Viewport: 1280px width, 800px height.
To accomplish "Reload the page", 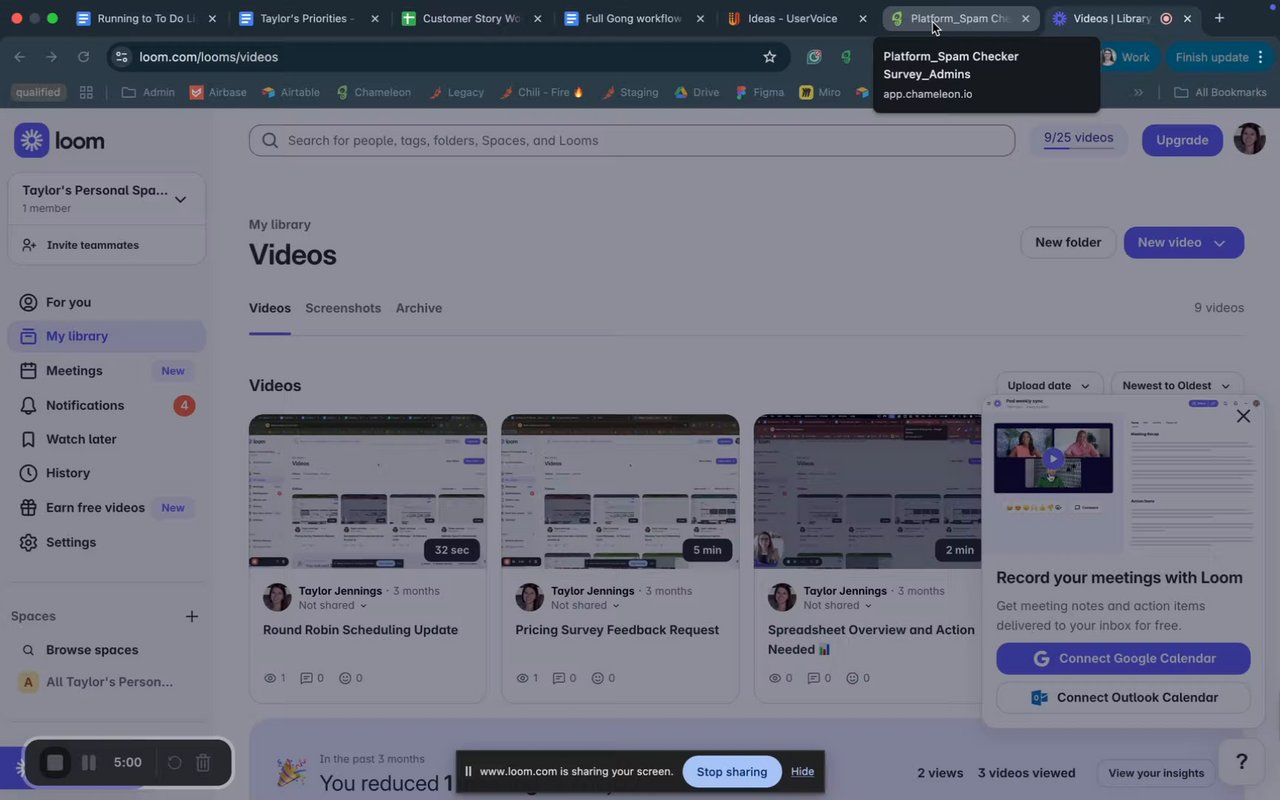I will pos(83,57).
